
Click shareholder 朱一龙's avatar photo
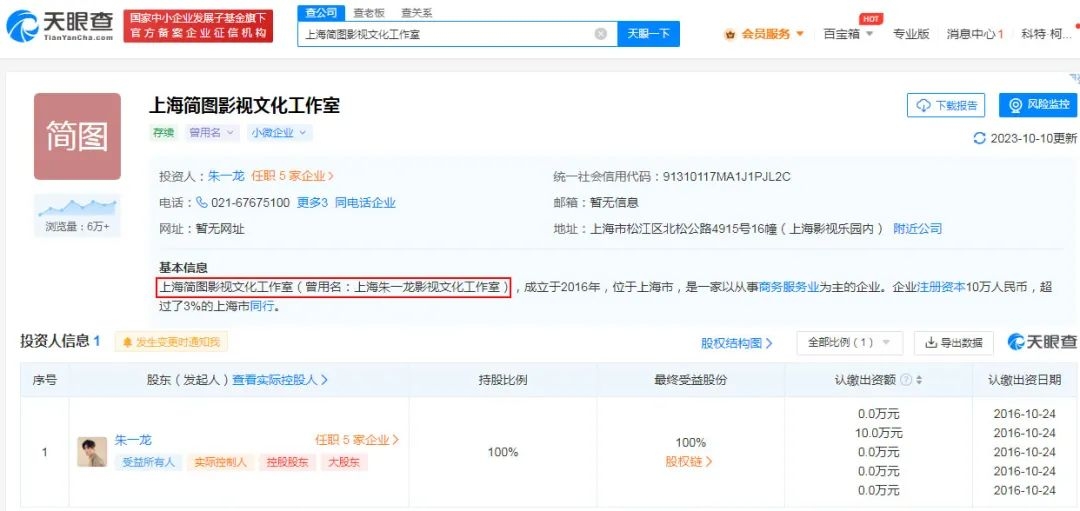pos(92,452)
